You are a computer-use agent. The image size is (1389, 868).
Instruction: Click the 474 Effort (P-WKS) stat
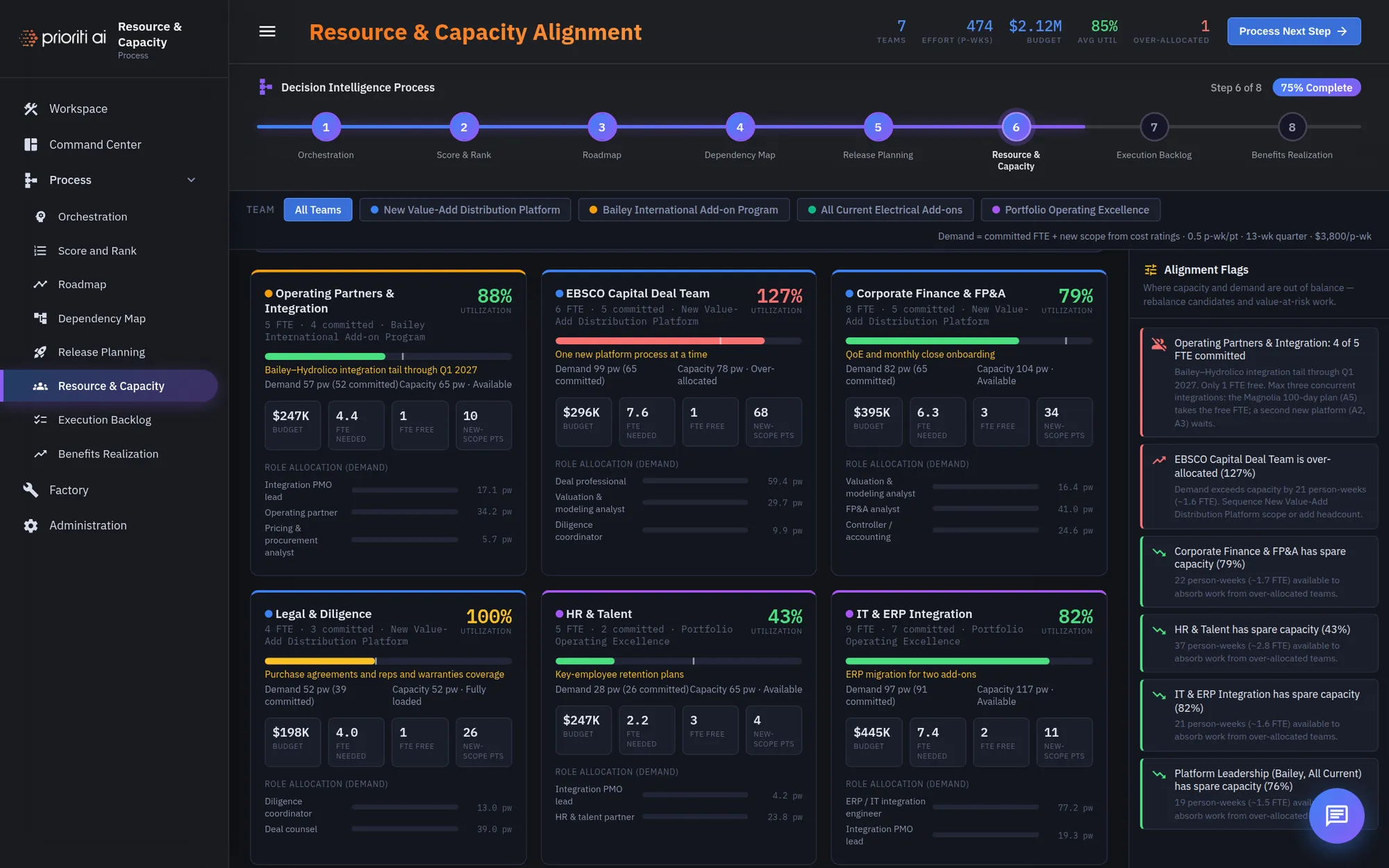[957, 31]
